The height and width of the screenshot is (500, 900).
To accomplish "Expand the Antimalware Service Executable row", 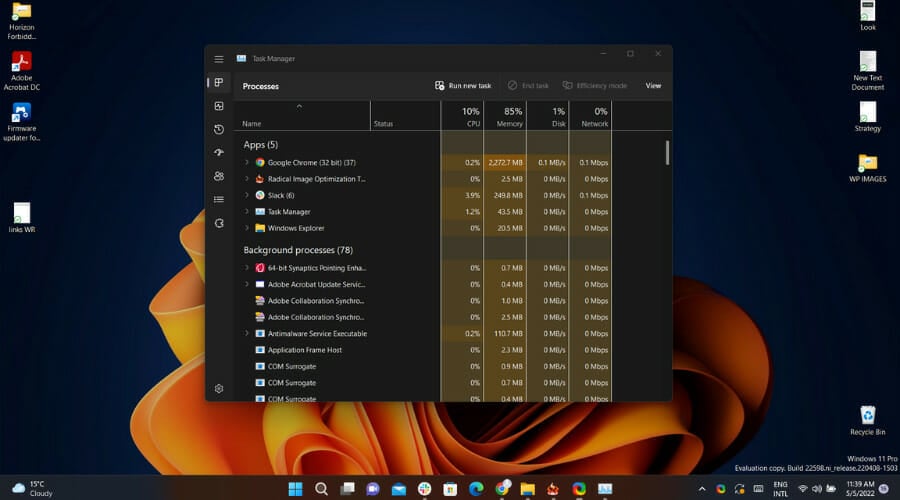I will coord(247,334).
